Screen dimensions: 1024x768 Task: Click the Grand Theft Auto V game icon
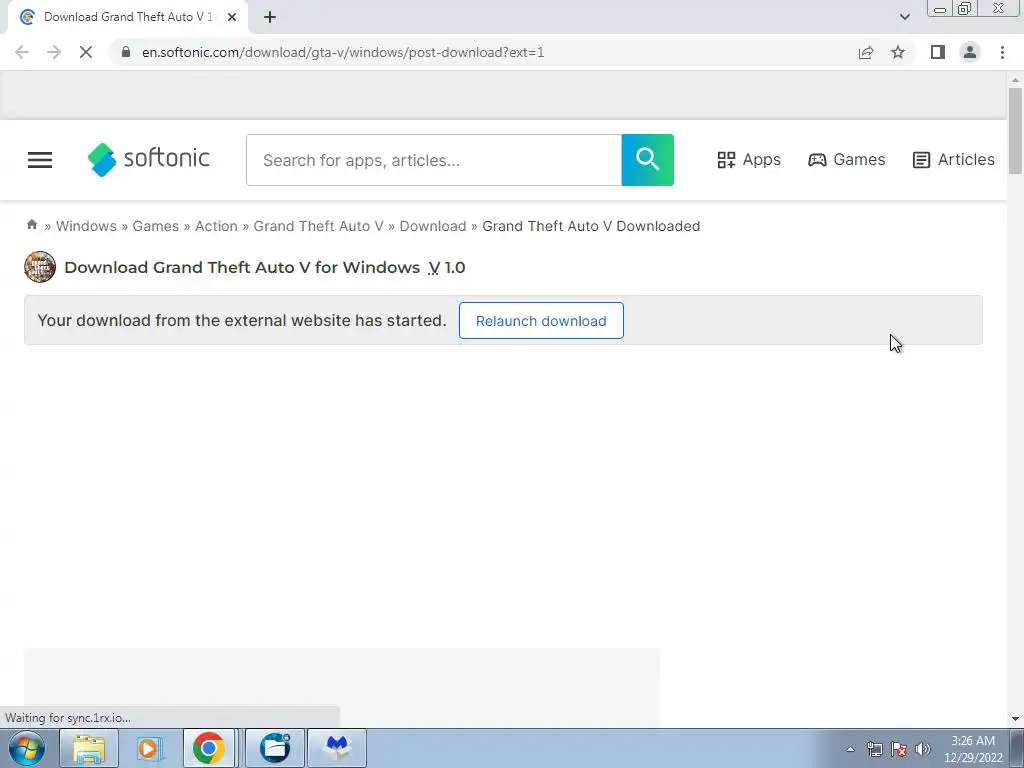(40, 267)
